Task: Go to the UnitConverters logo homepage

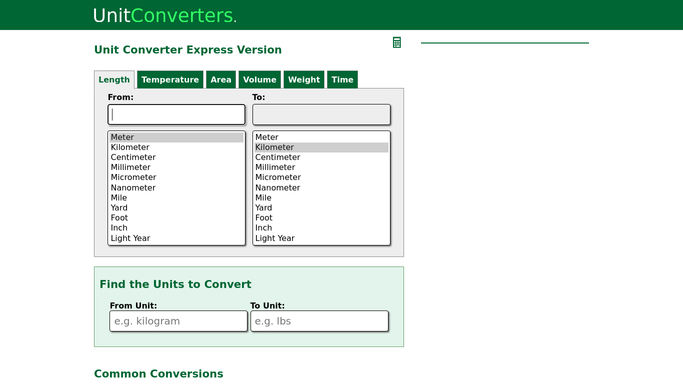Action: 165,16
